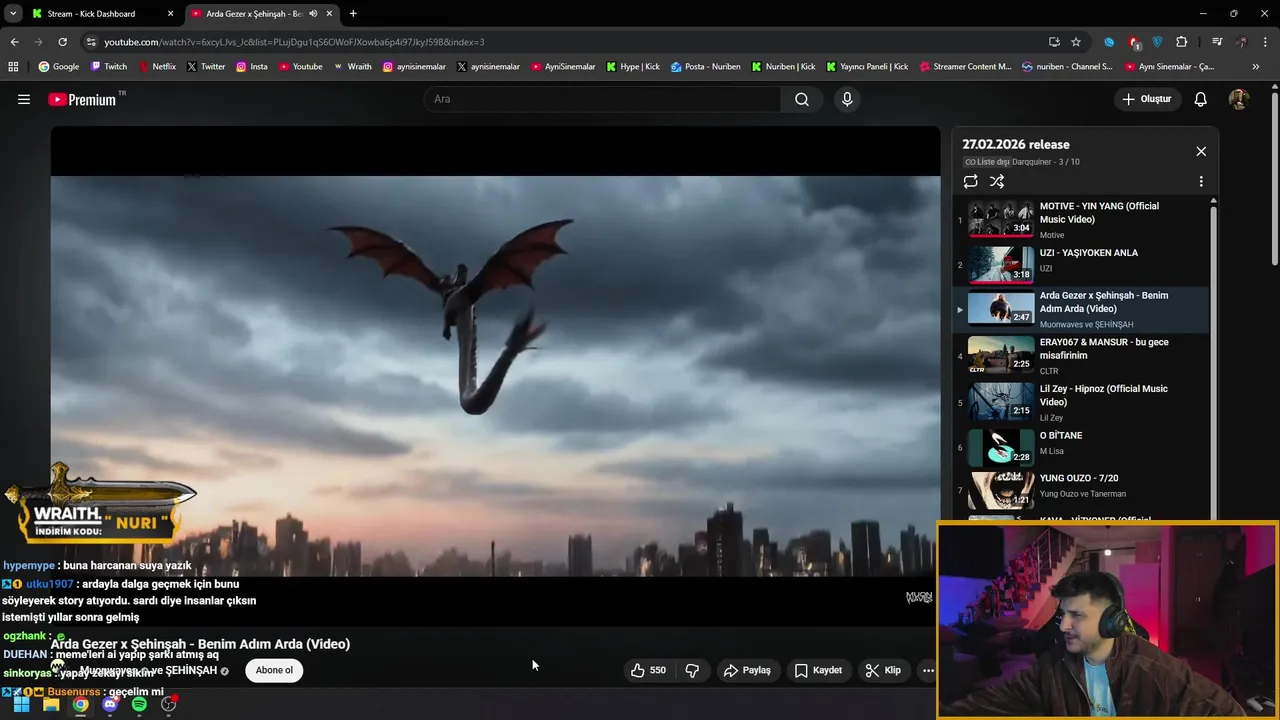Select O Bİ'TANE by M Lisa
This screenshot has height=720, width=1280.
pos(1080,447)
